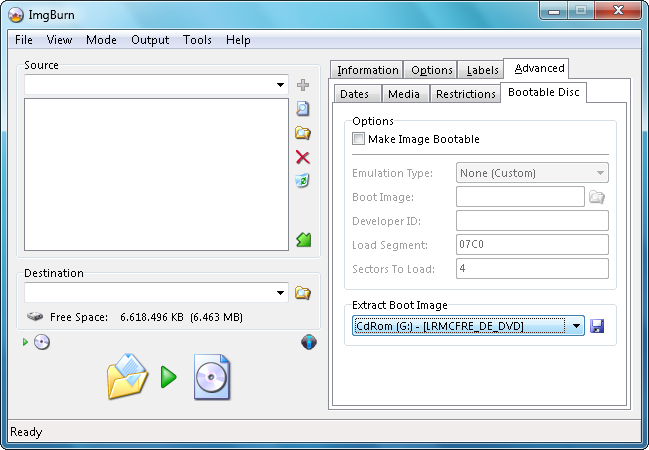Viewport: 649px width, 450px height.
Task: Open the File menu
Action: click(24, 40)
